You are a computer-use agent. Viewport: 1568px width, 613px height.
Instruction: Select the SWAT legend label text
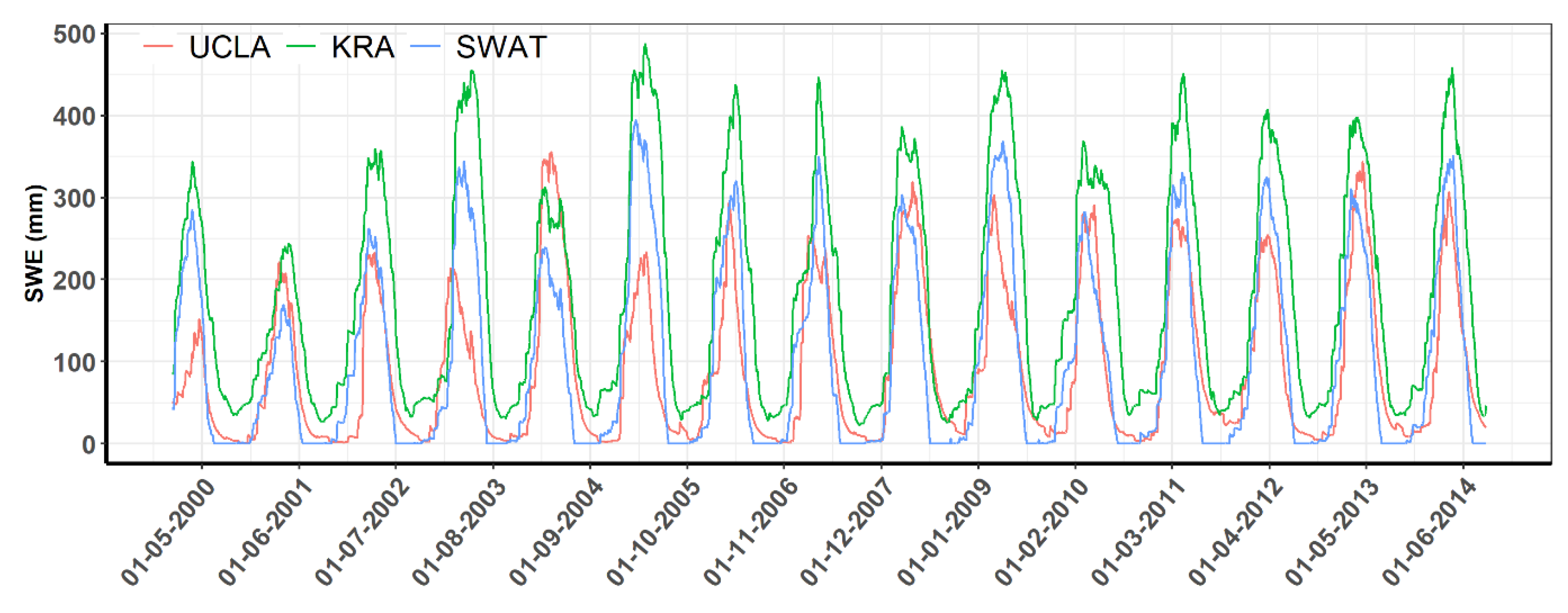(502, 48)
